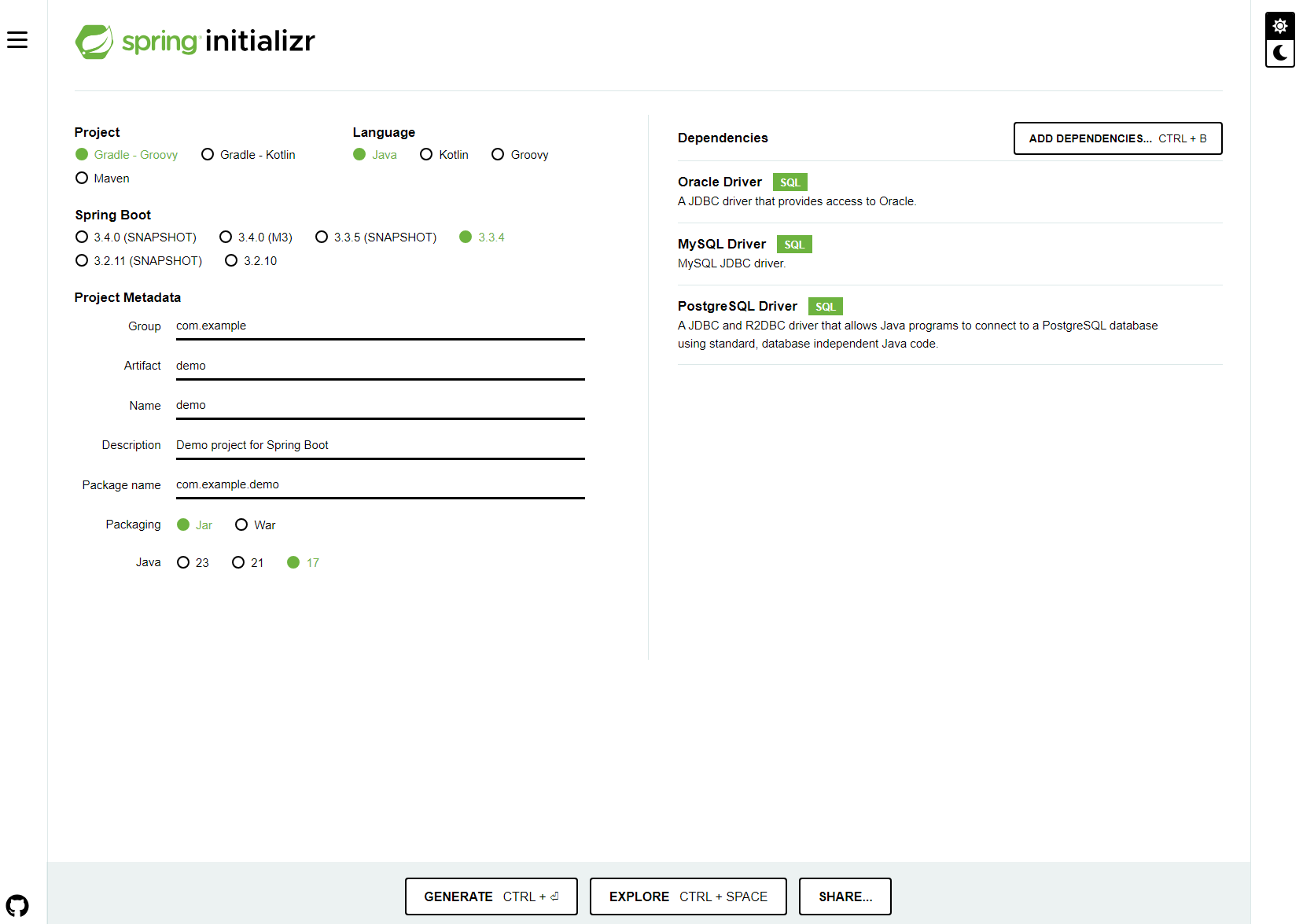The width and height of the screenshot is (1303, 924).
Task: Open the Share dialog
Action: click(845, 896)
